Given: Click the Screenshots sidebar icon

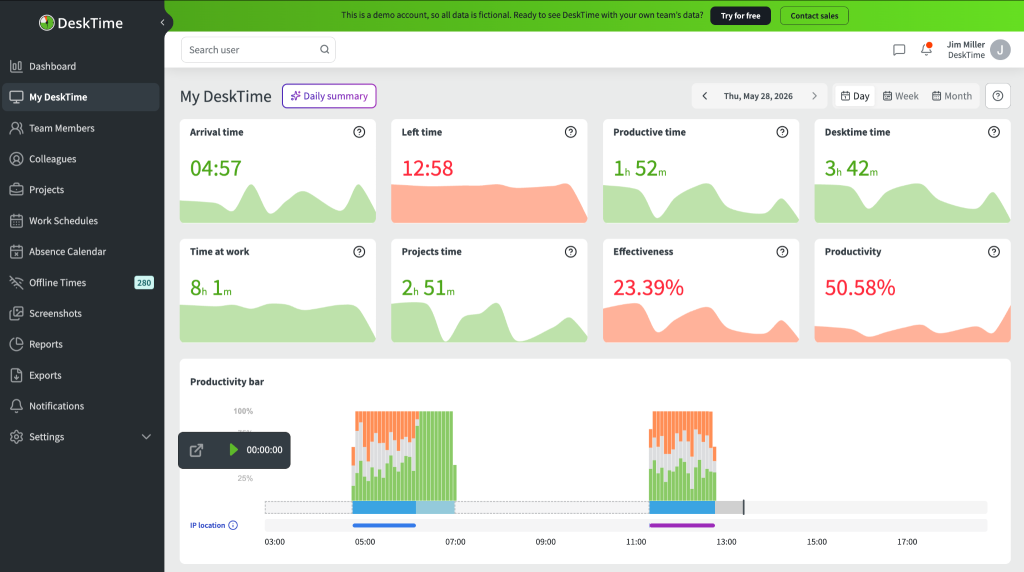Looking at the screenshot, I should point(16,313).
